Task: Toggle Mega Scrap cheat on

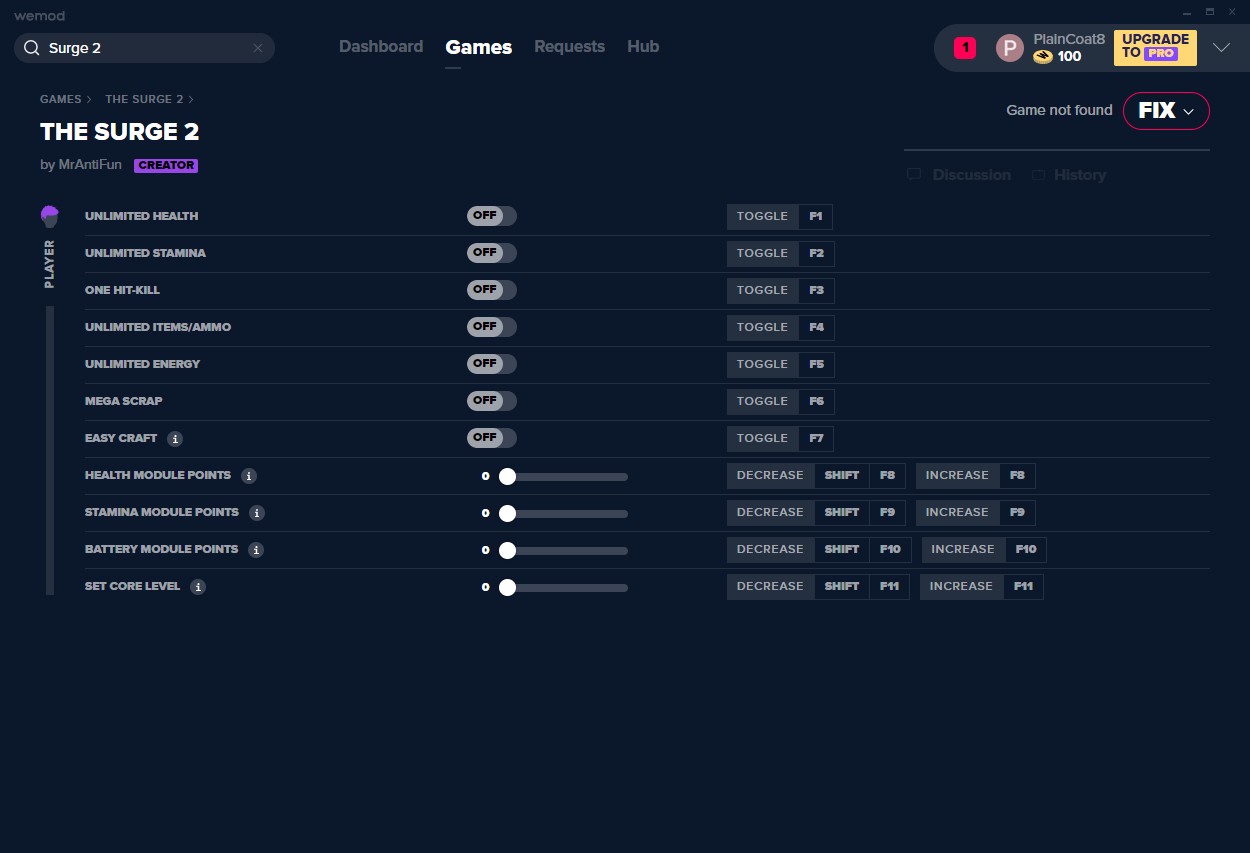Action: point(492,401)
